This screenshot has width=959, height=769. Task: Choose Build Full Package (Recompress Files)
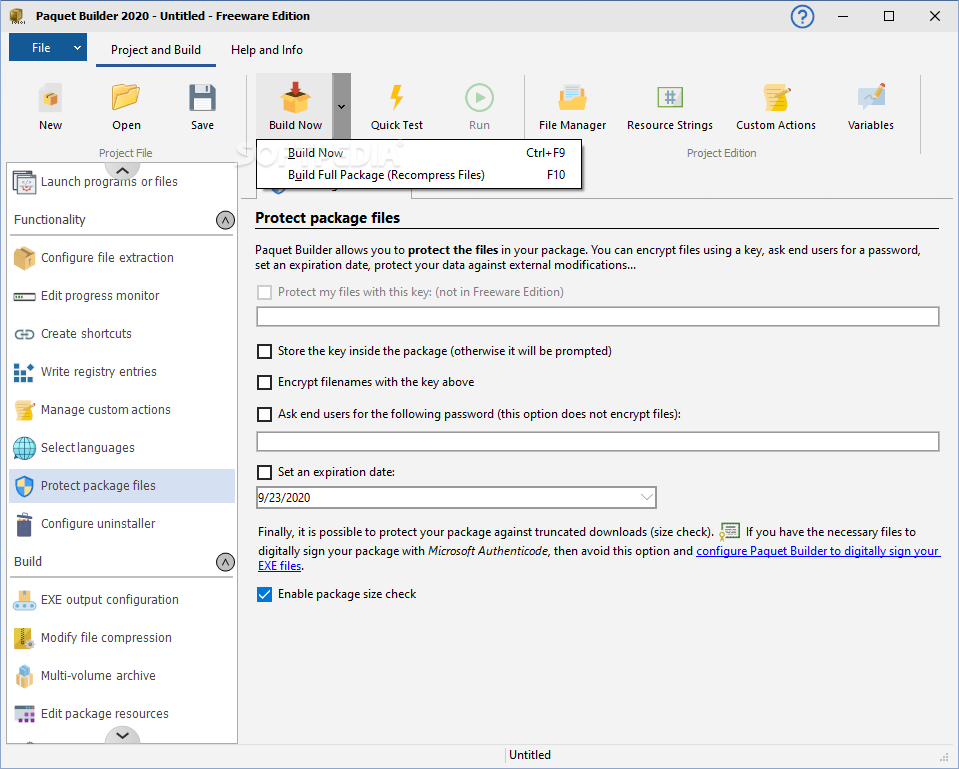(x=419, y=175)
